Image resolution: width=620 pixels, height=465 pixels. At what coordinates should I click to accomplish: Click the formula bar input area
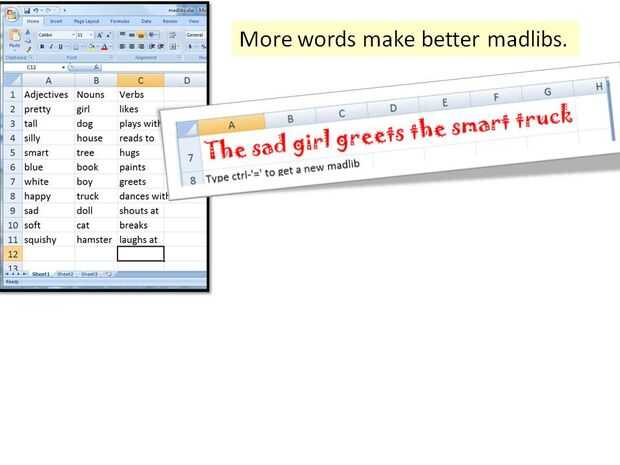pos(154,68)
